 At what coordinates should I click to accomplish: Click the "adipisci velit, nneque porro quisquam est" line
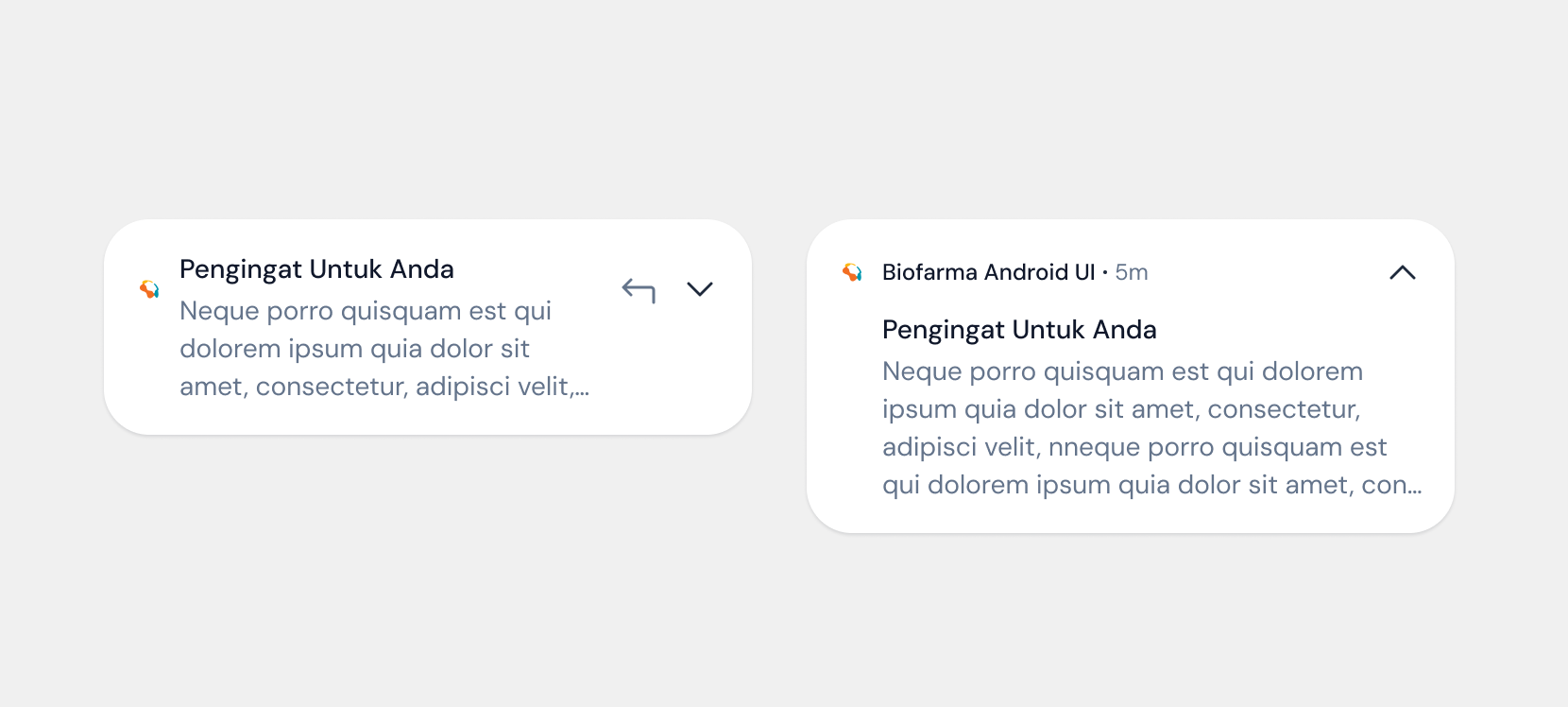click(1134, 447)
